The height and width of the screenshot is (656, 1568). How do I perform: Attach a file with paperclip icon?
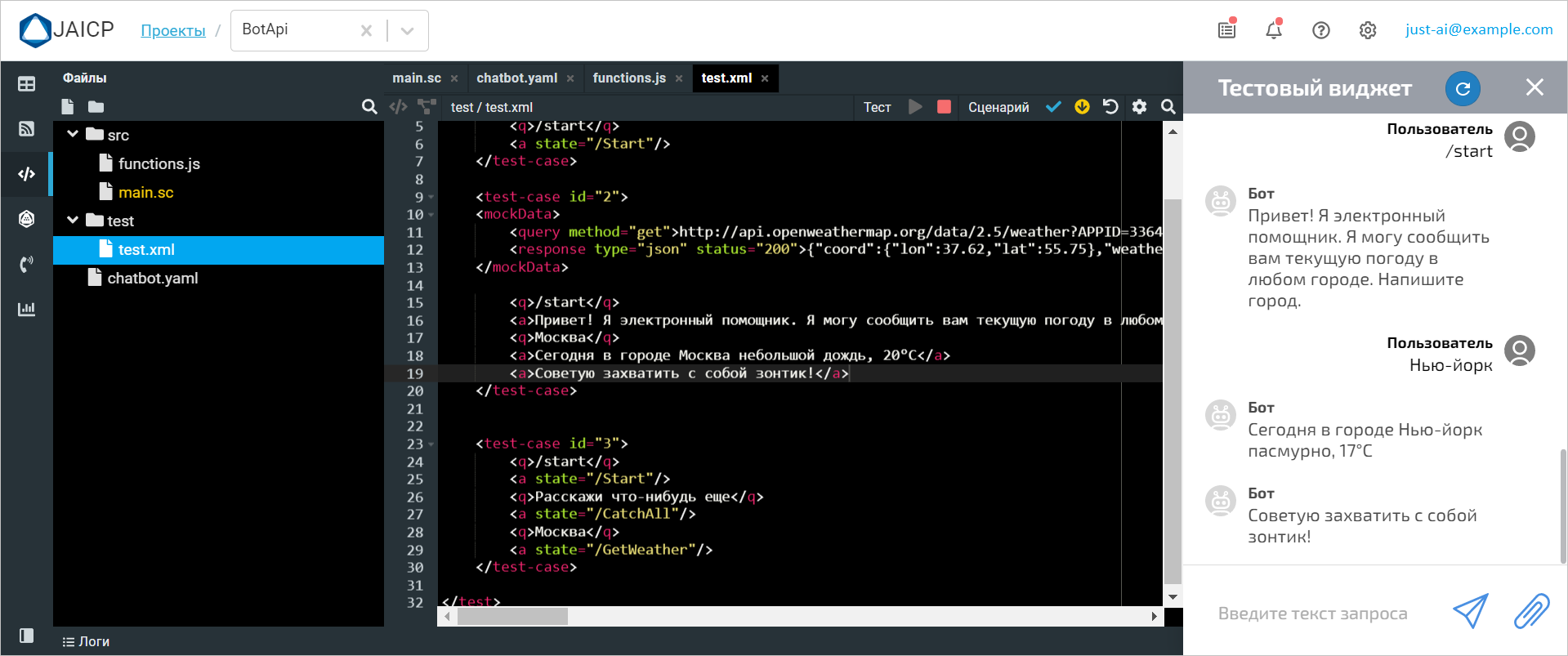(x=1530, y=612)
